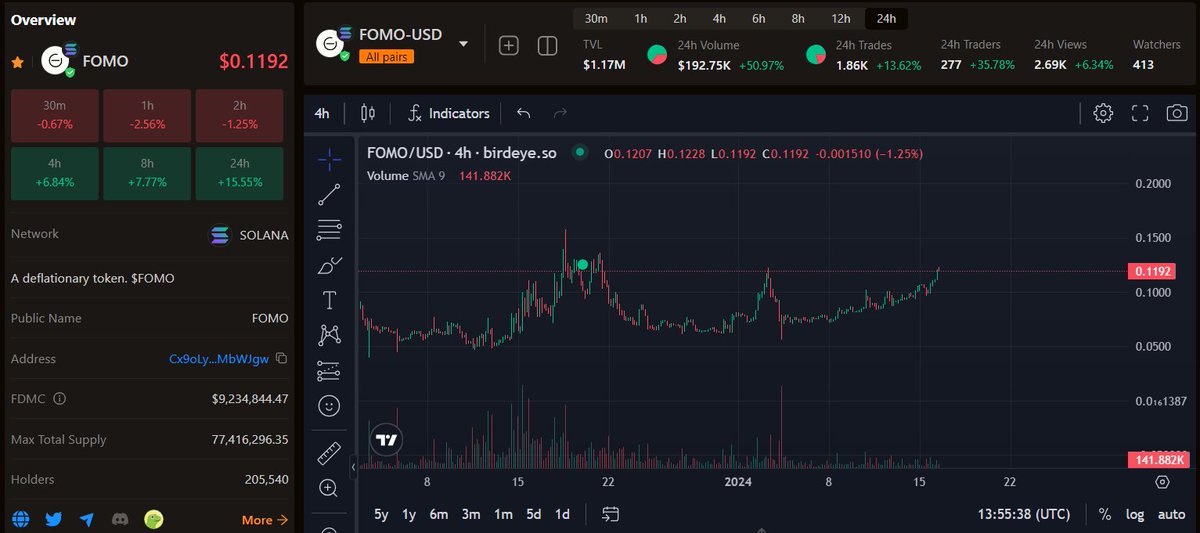Open the price scale settings gear

pos(1162,481)
